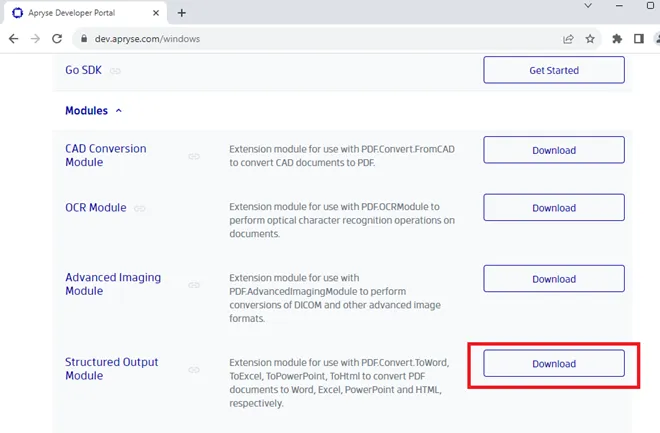Click the OCR module description text
The width and height of the screenshot is (660, 433).
tap(342, 220)
